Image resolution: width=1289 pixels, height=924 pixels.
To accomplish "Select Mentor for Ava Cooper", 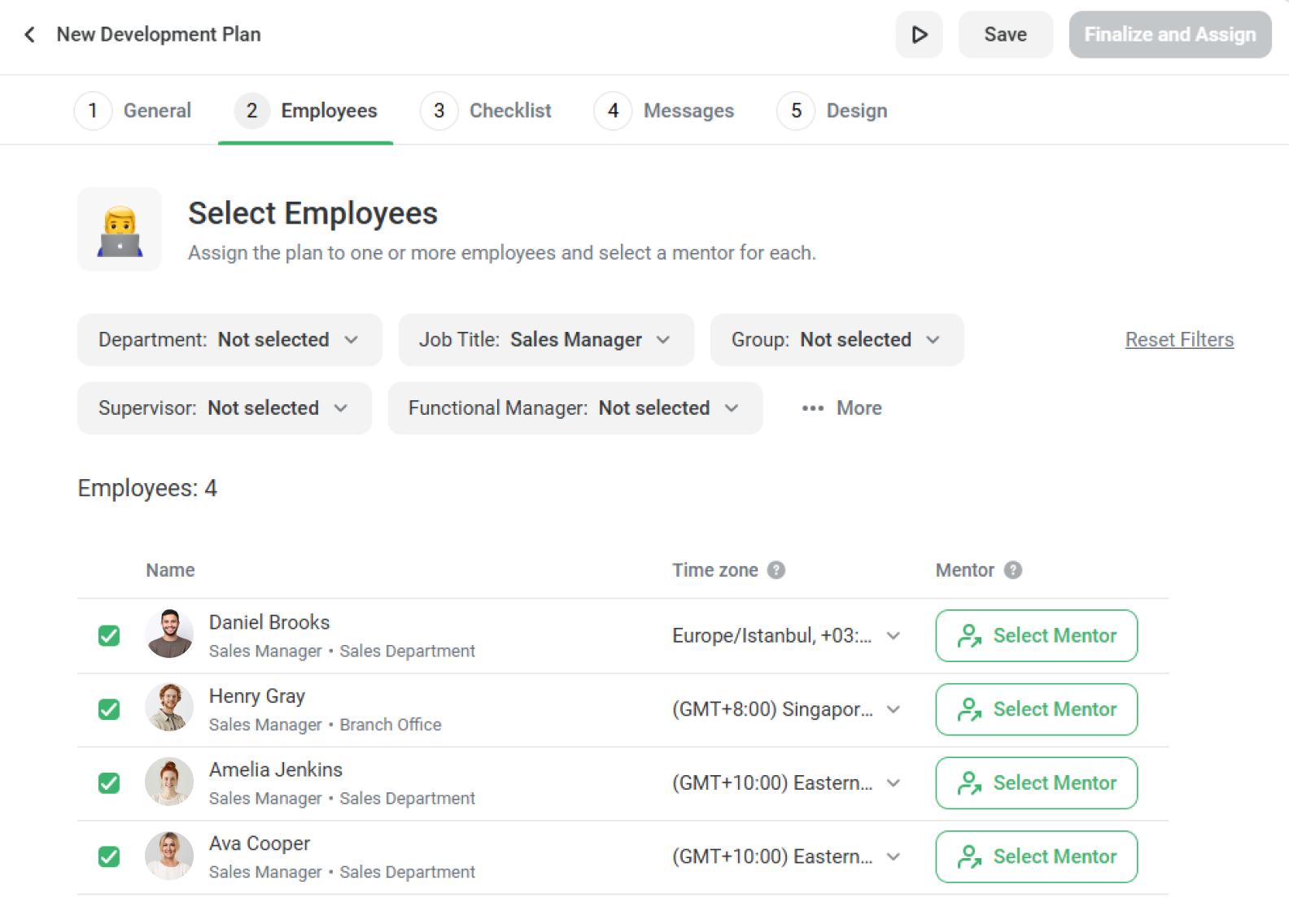I will tap(1037, 856).
